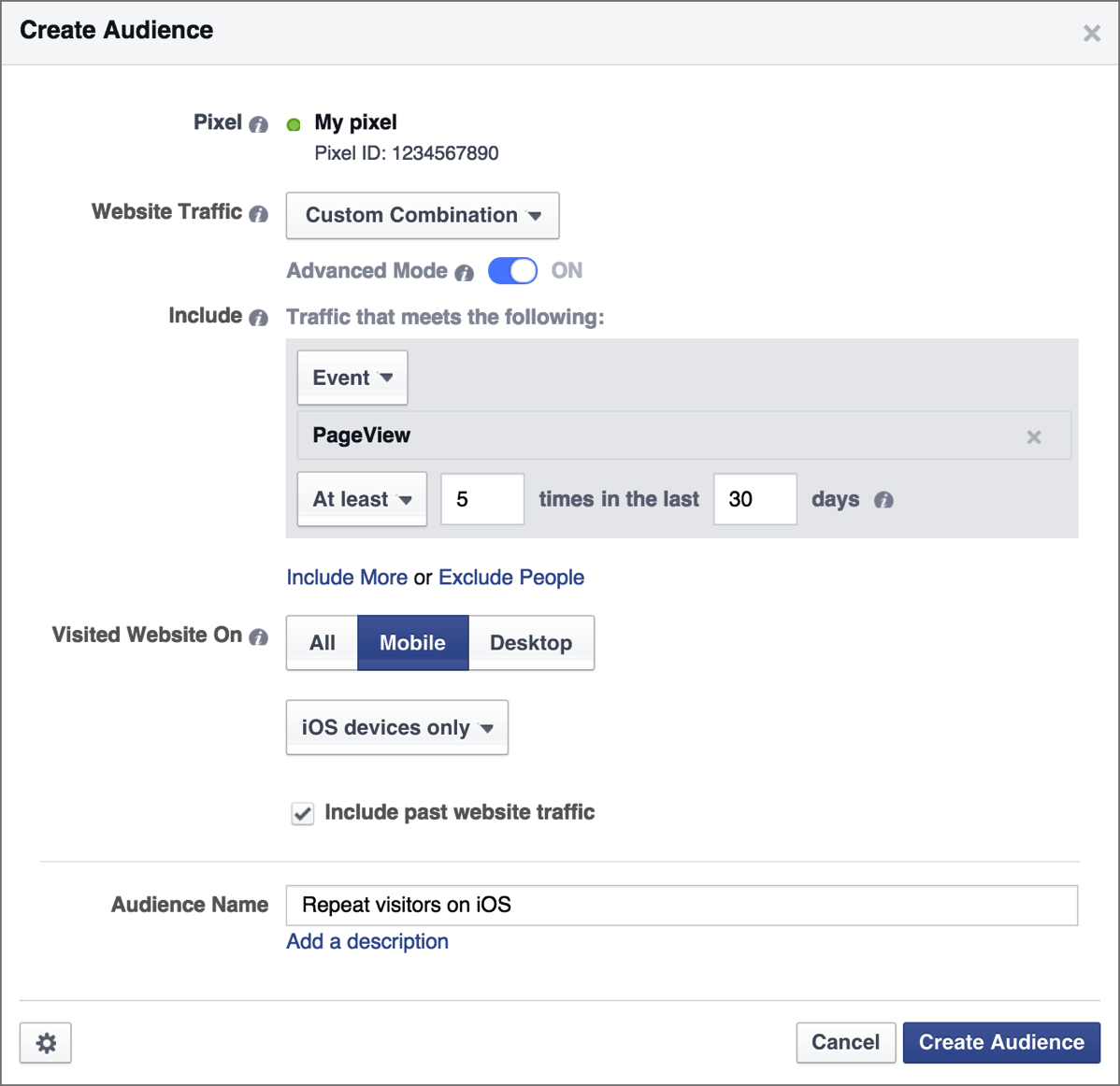This screenshot has height=1086, width=1120.
Task: Uncheck Include past website traffic
Action: (303, 813)
